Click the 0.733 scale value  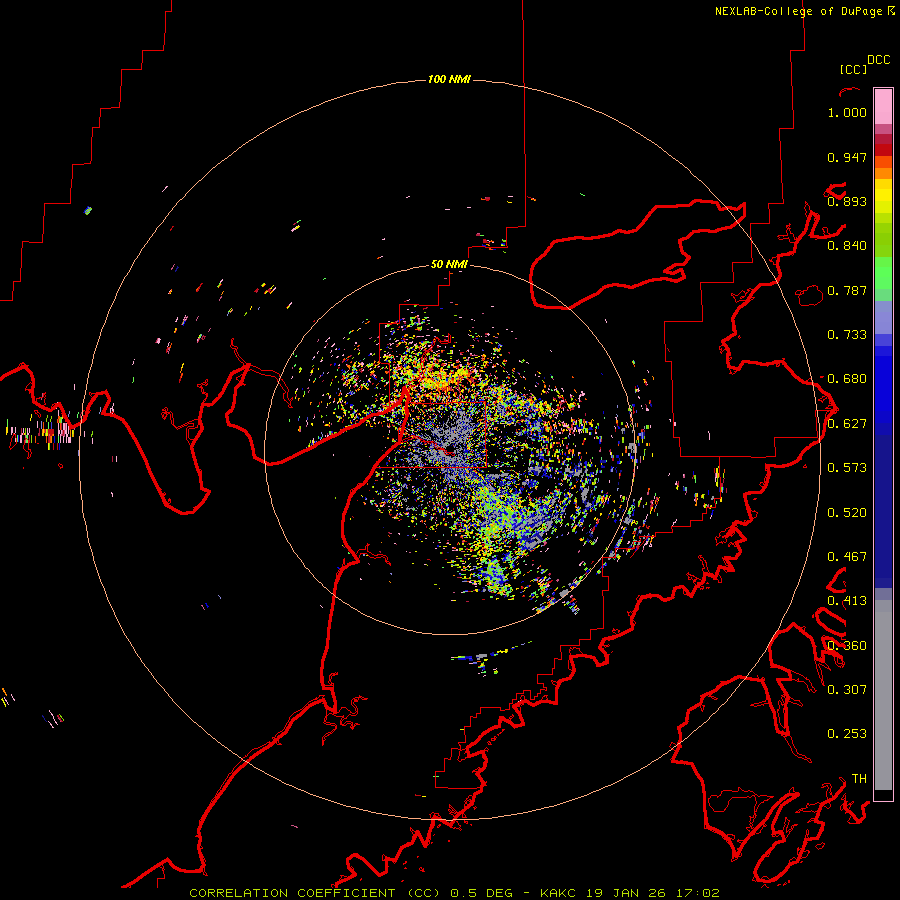pyautogui.click(x=847, y=335)
